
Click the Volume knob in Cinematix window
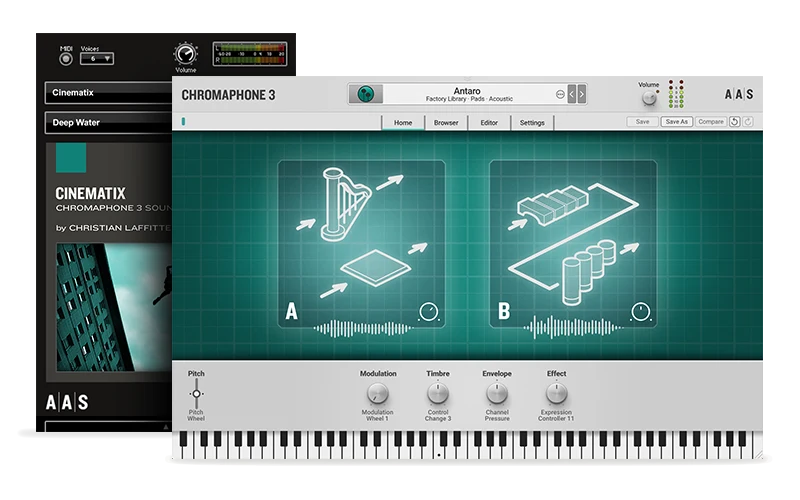point(186,54)
